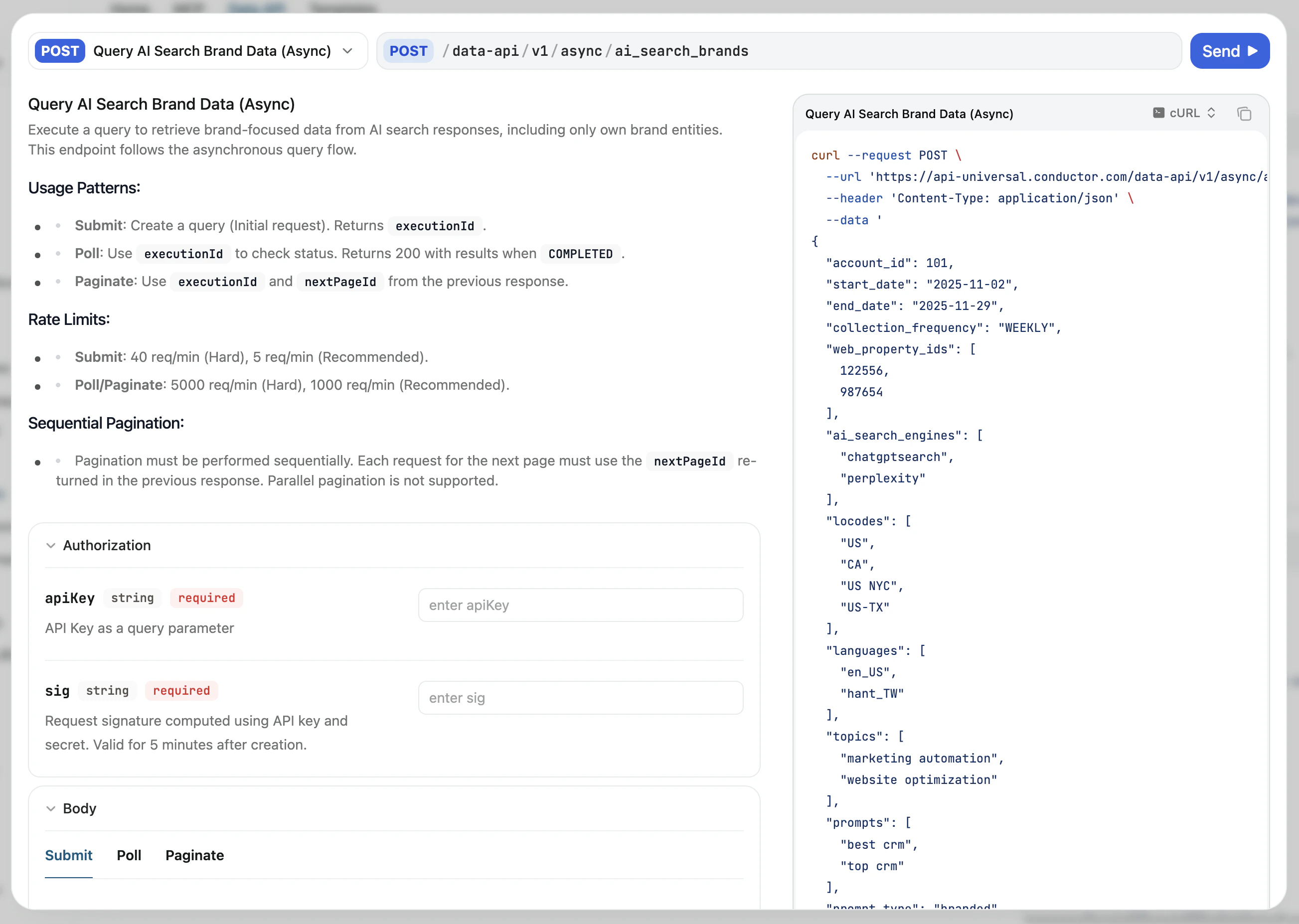This screenshot has width=1299, height=924.
Task: Open the cURL language selector
Action: point(1185,113)
